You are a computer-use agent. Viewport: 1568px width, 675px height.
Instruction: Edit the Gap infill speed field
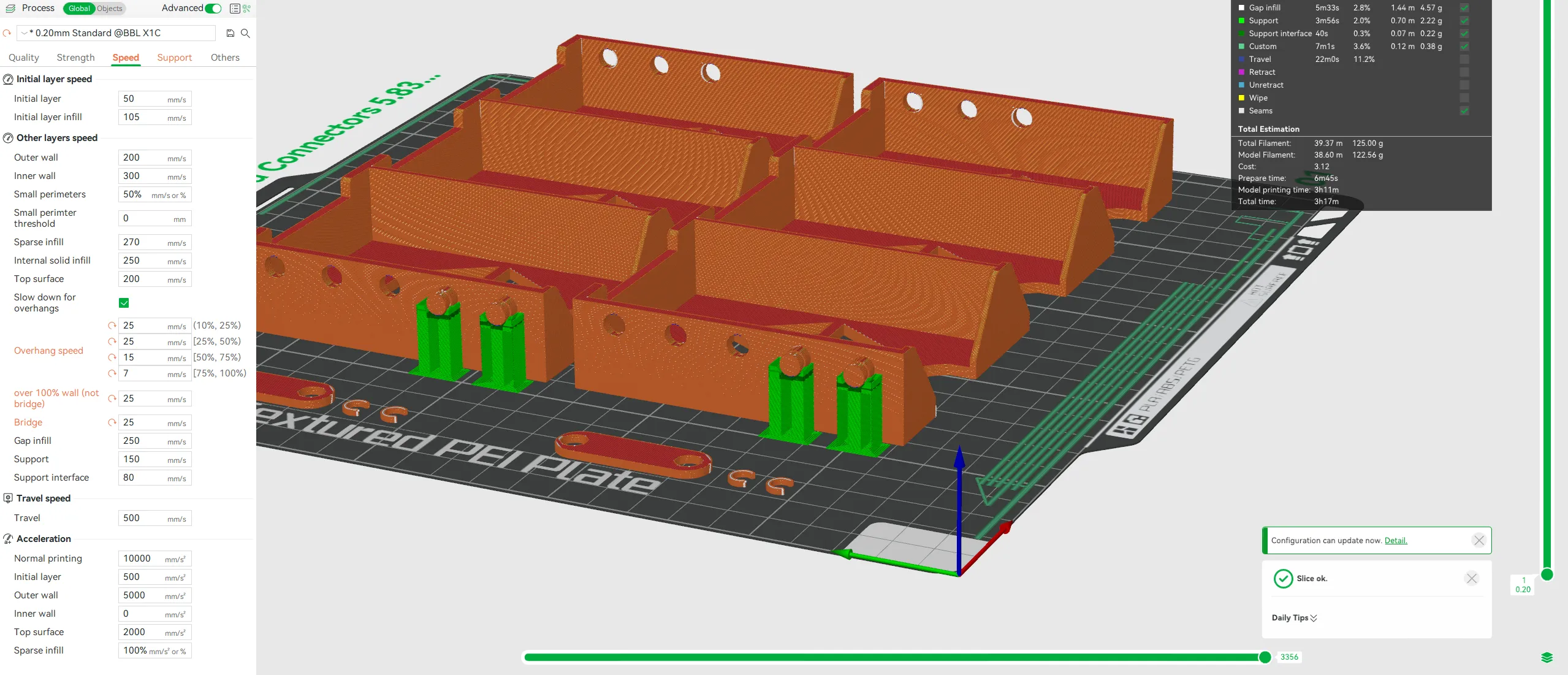tap(154, 441)
